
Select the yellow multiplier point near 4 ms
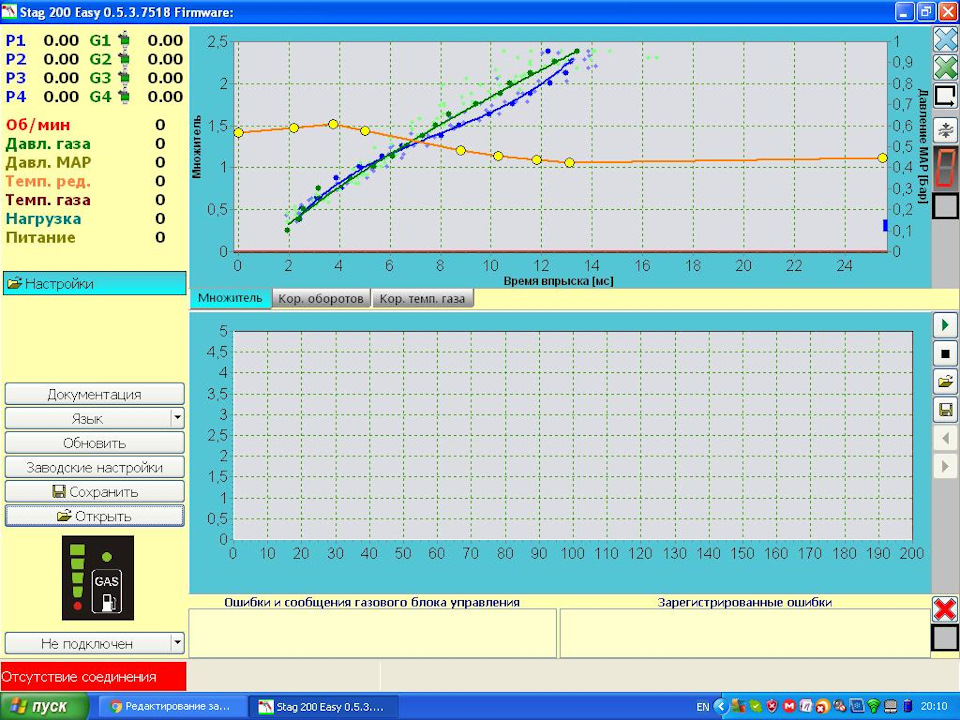tap(333, 124)
